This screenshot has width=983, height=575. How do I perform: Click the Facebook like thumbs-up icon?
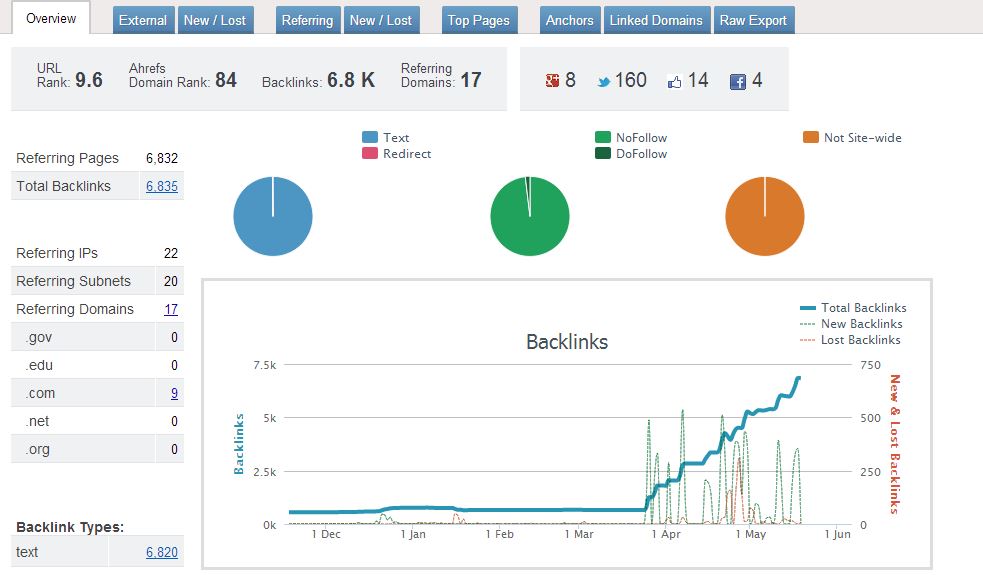pos(675,82)
